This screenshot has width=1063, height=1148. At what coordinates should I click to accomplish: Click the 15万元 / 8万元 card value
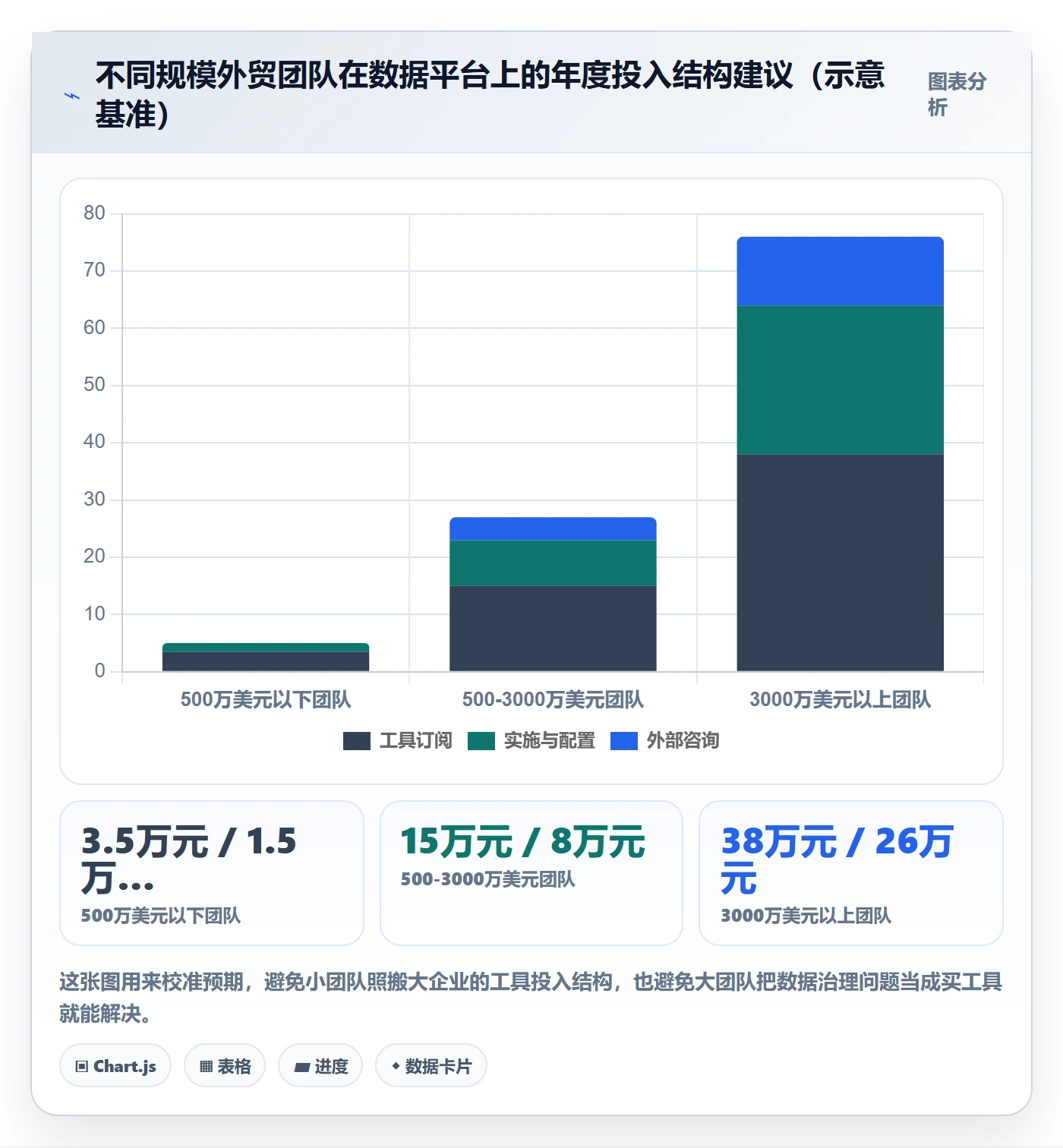tap(523, 842)
